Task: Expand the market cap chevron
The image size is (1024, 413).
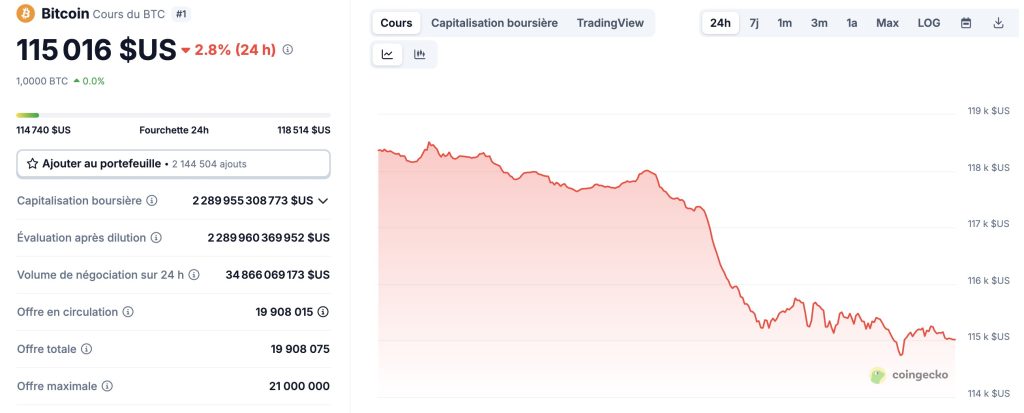Action: [x=323, y=201]
